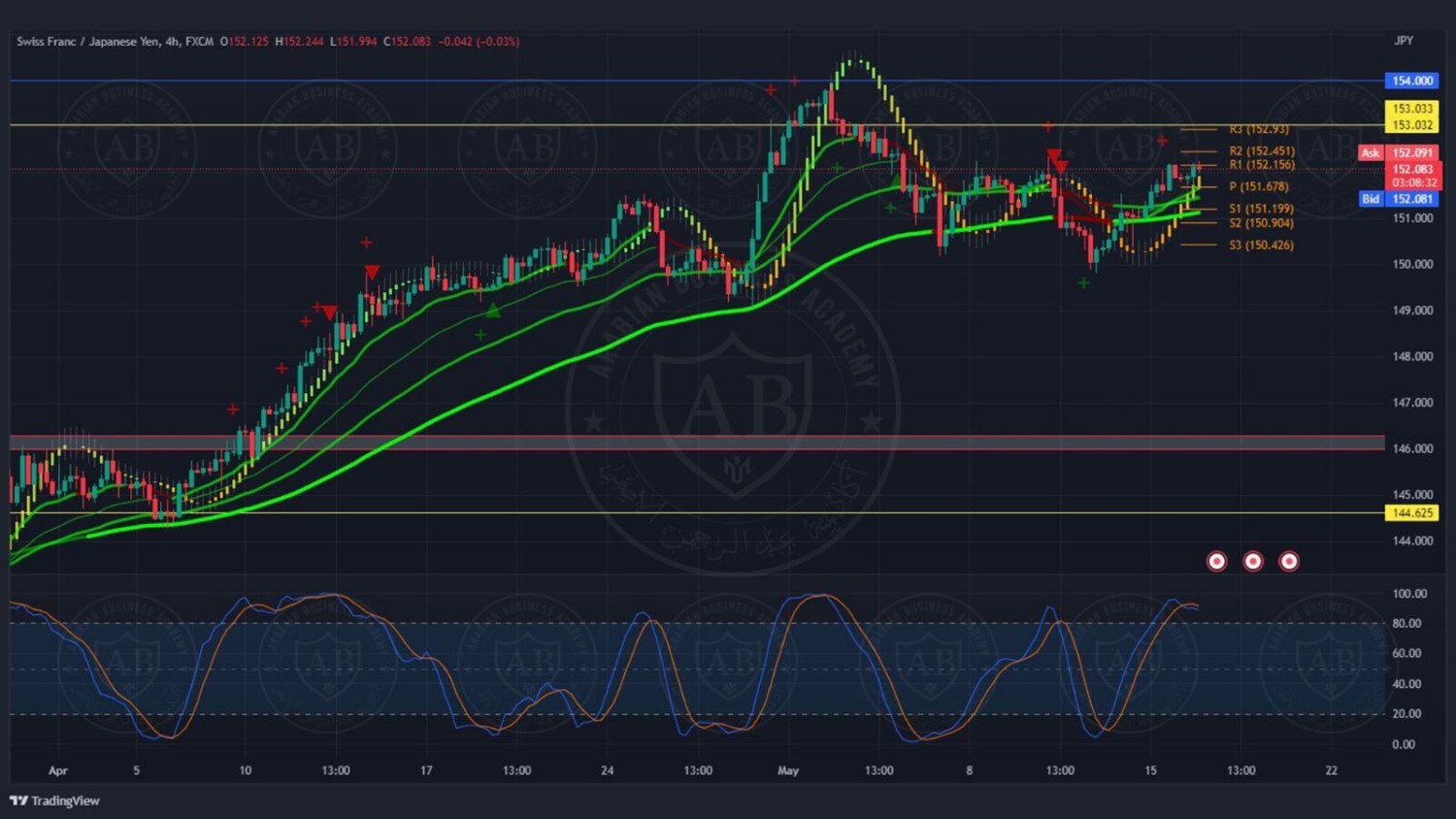The height and width of the screenshot is (819, 1456).
Task: Click pivot label R2 (152.451)
Action: pyautogui.click(x=1262, y=150)
